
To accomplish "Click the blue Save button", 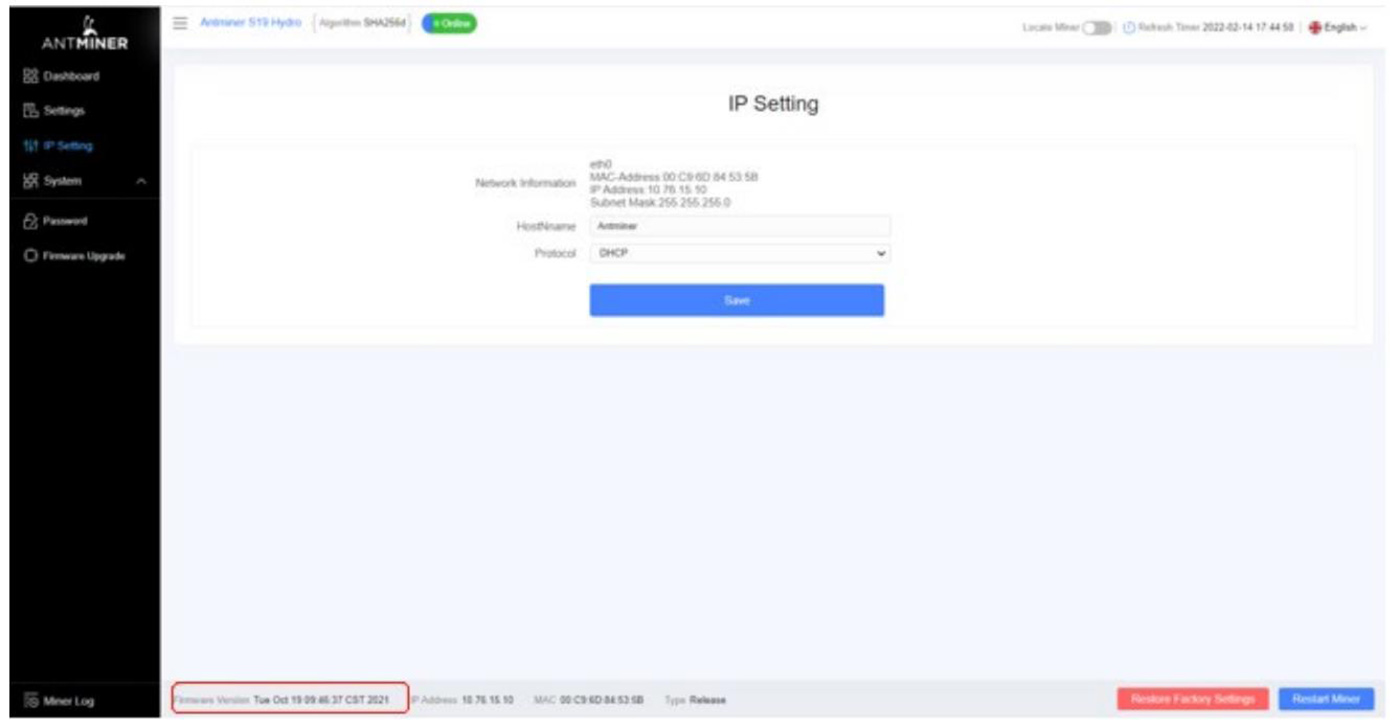I will coord(736,300).
